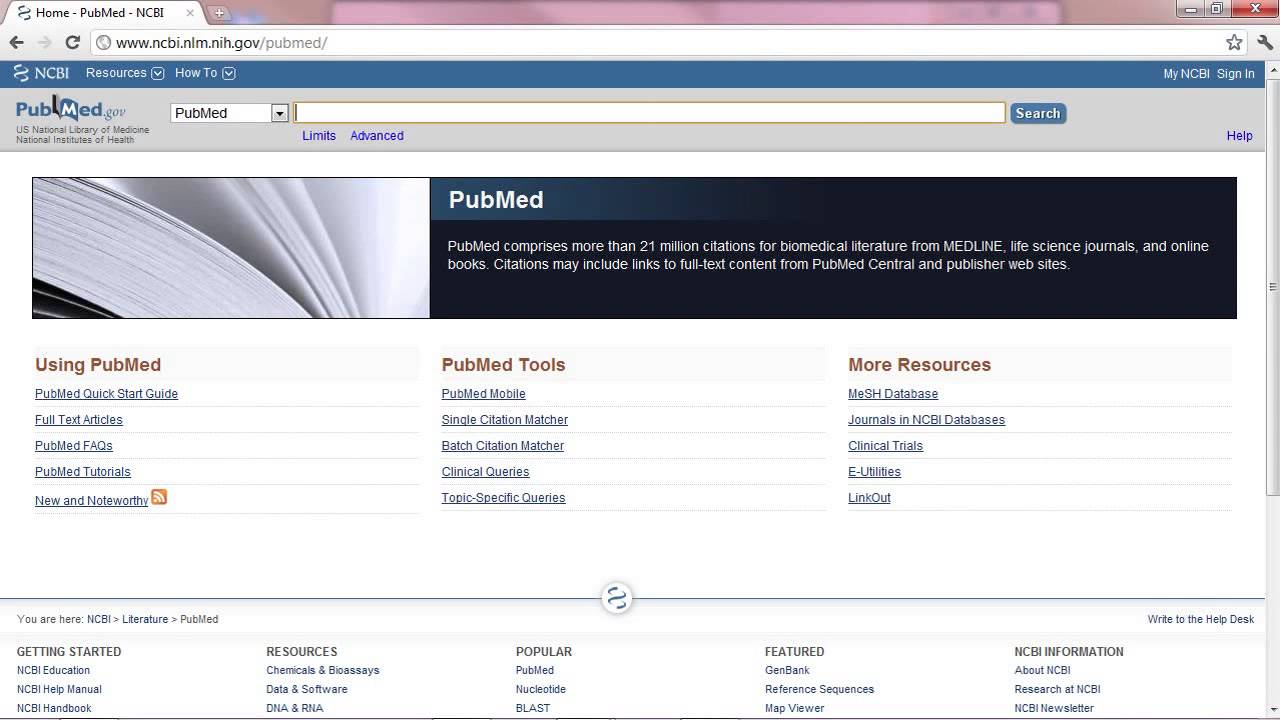Image resolution: width=1280 pixels, height=720 pixels.
Task: Open Single Citation Matcher
Action: coord(505,420)
